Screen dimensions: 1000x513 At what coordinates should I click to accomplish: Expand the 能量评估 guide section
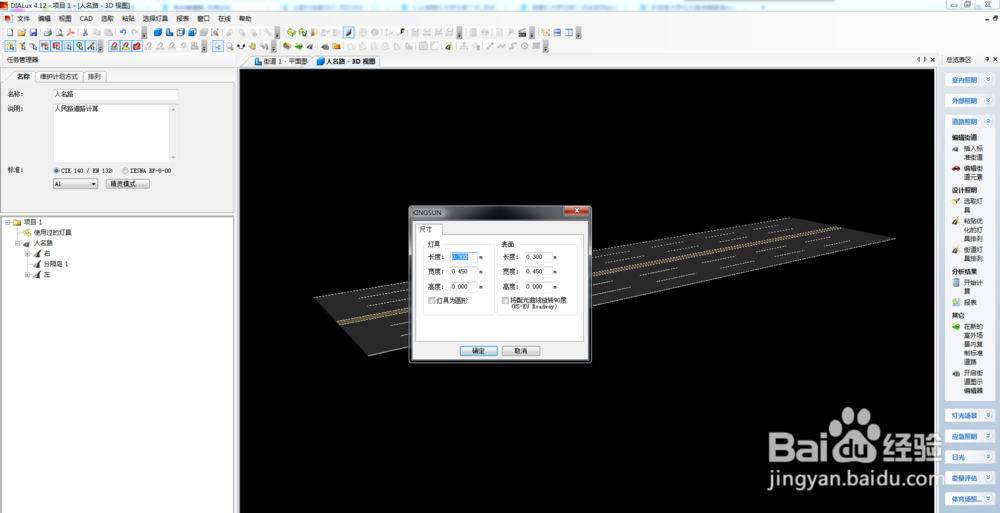[988, 477]
